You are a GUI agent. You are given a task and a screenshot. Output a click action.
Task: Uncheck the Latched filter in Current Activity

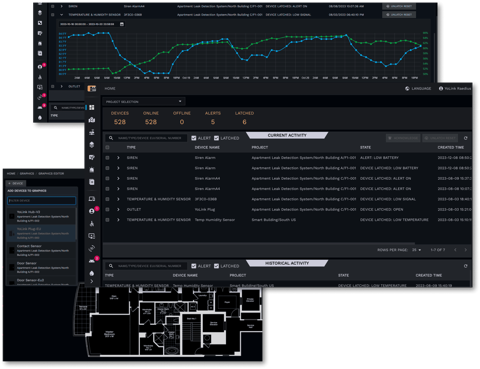(x=216, y=138)
